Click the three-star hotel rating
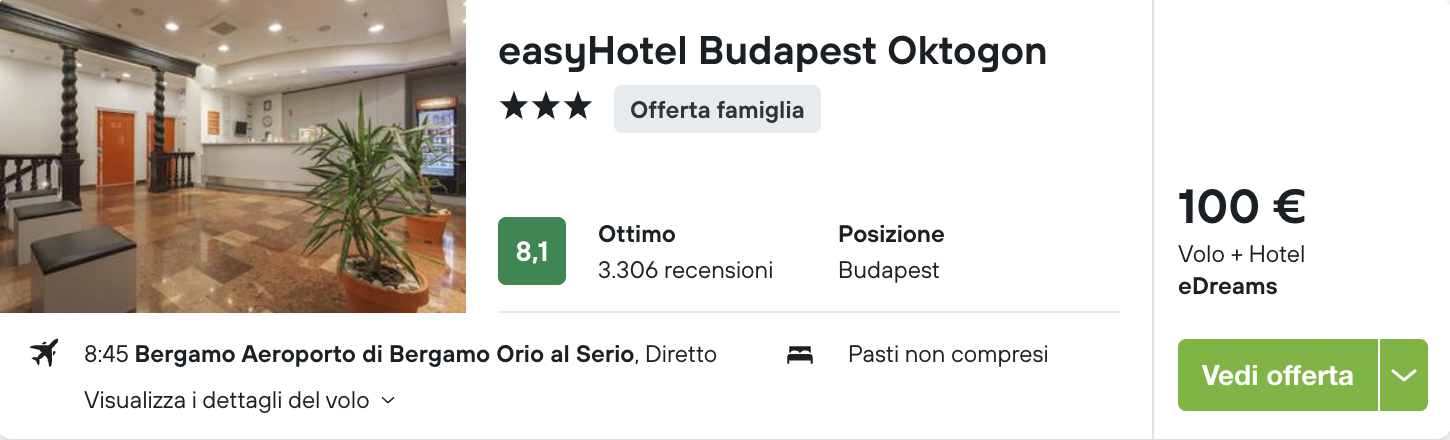The width and height of the screenshot is (1450, 440). click(546, 108)
